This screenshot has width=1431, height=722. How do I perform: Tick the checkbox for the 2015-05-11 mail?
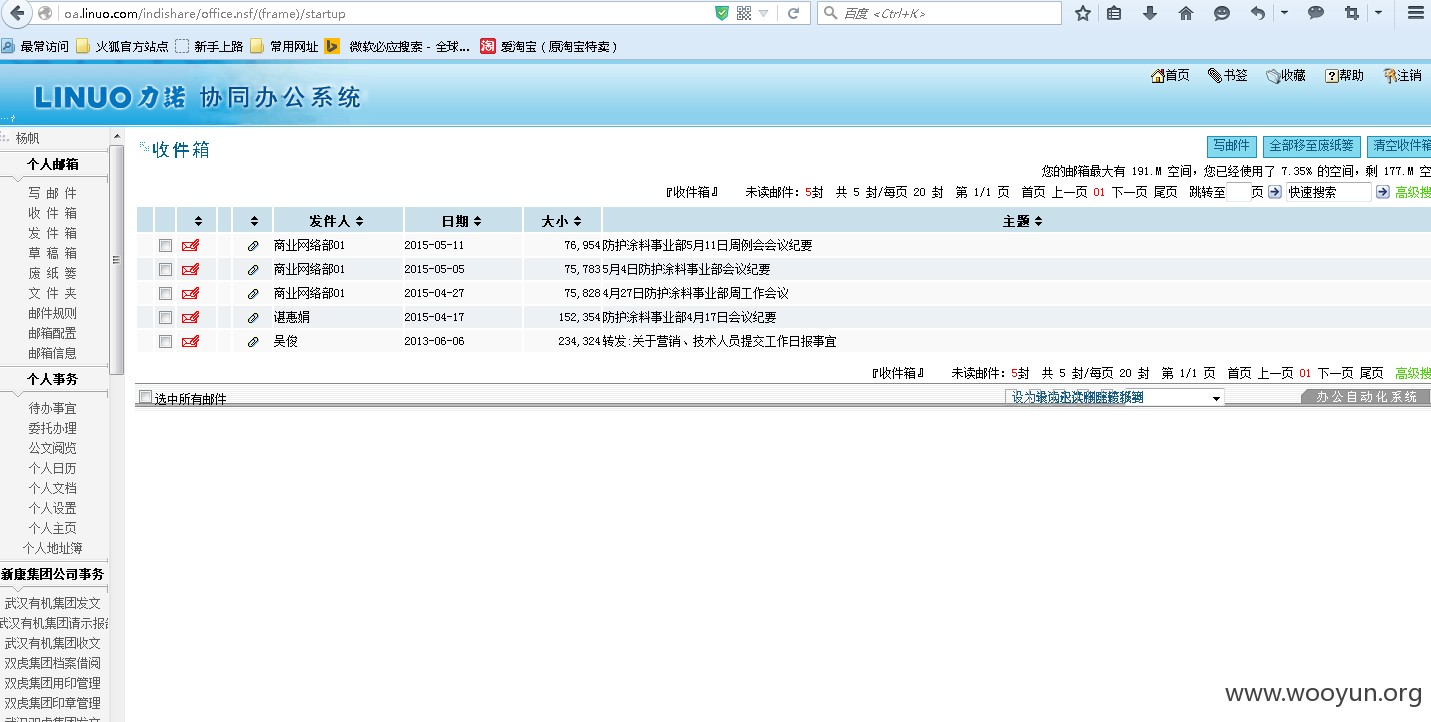pyautogui.click(x=165, y=245)
